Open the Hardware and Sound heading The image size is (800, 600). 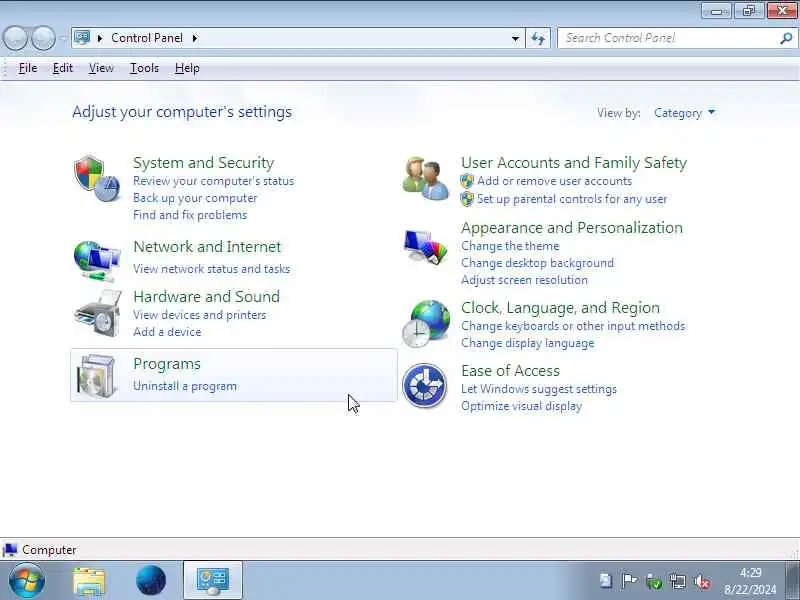coord(207,296)
